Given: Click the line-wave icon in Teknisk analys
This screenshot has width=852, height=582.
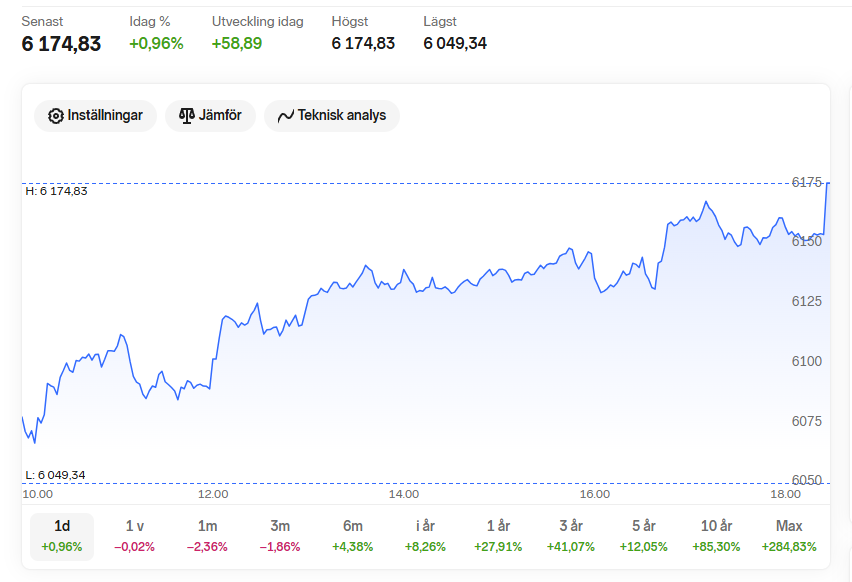Looking at the screenshot, I should coord(285,116).
